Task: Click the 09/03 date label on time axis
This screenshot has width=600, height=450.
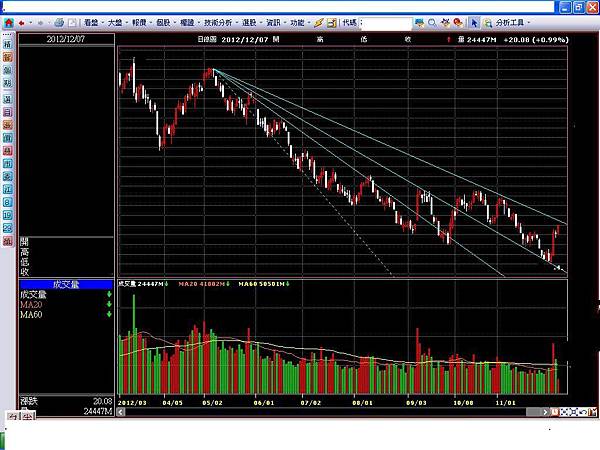Action: pyautogui.click(x=416, y=403)
